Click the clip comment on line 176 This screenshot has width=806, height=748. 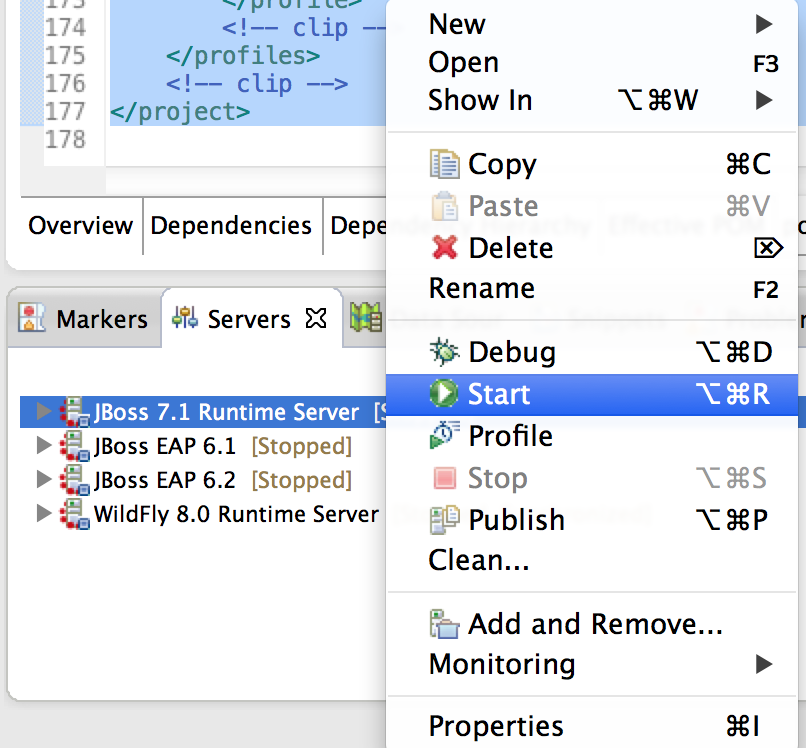click(x=257, y=84)
